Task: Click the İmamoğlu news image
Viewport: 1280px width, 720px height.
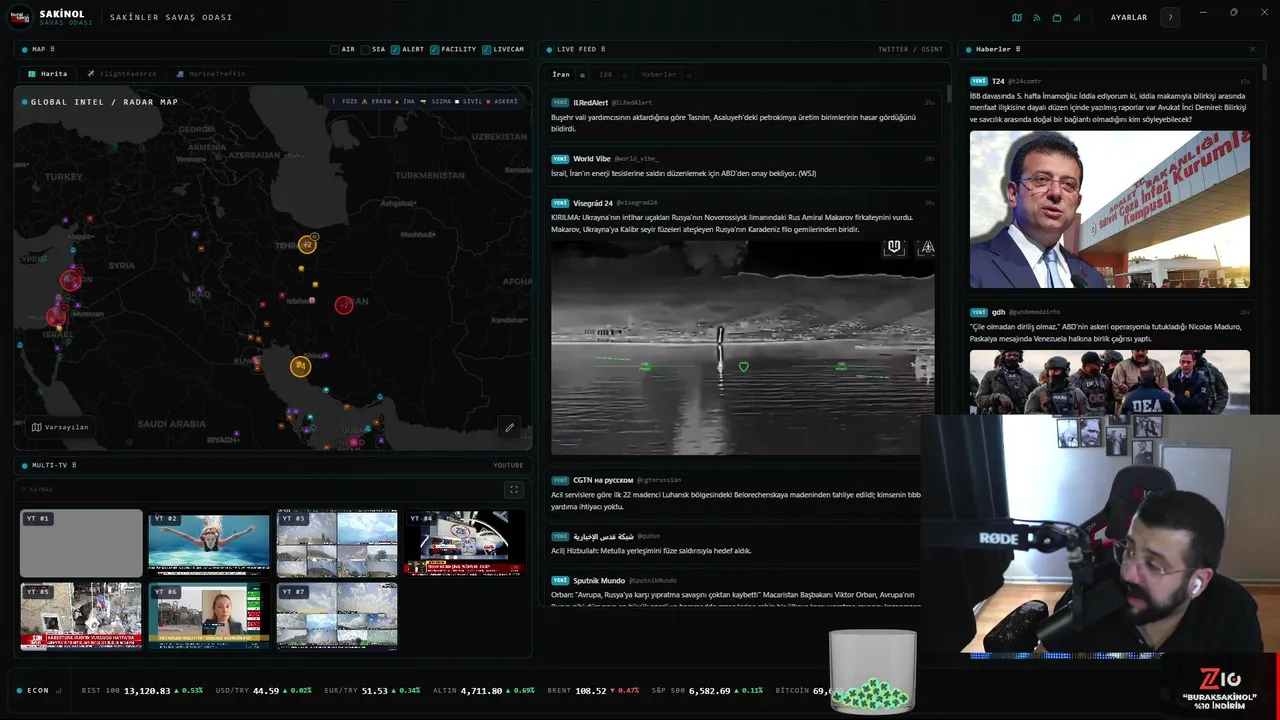Action: (1109, 209)
